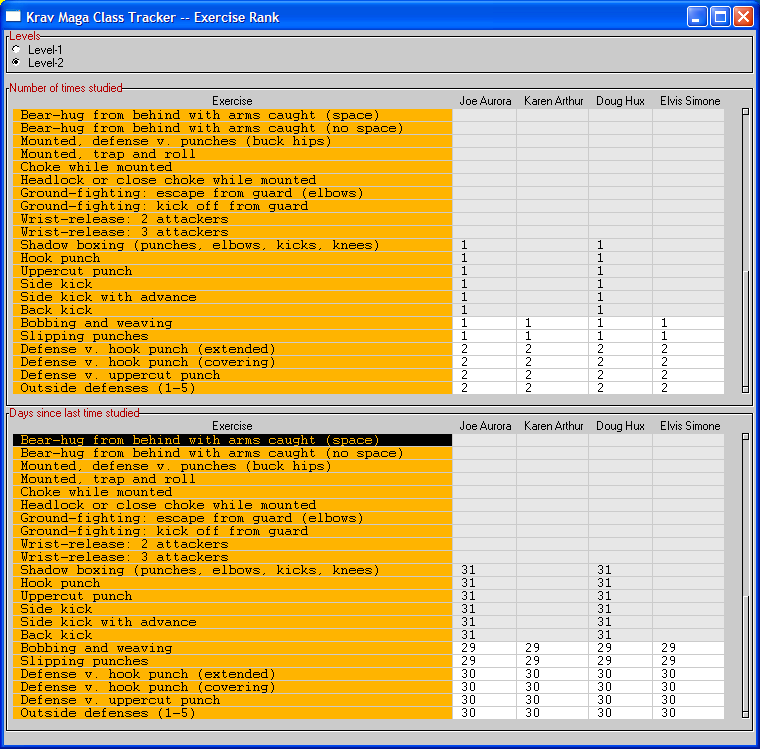Click the Krav Maga Class Tracker title bar icon

tap(13, 17)
